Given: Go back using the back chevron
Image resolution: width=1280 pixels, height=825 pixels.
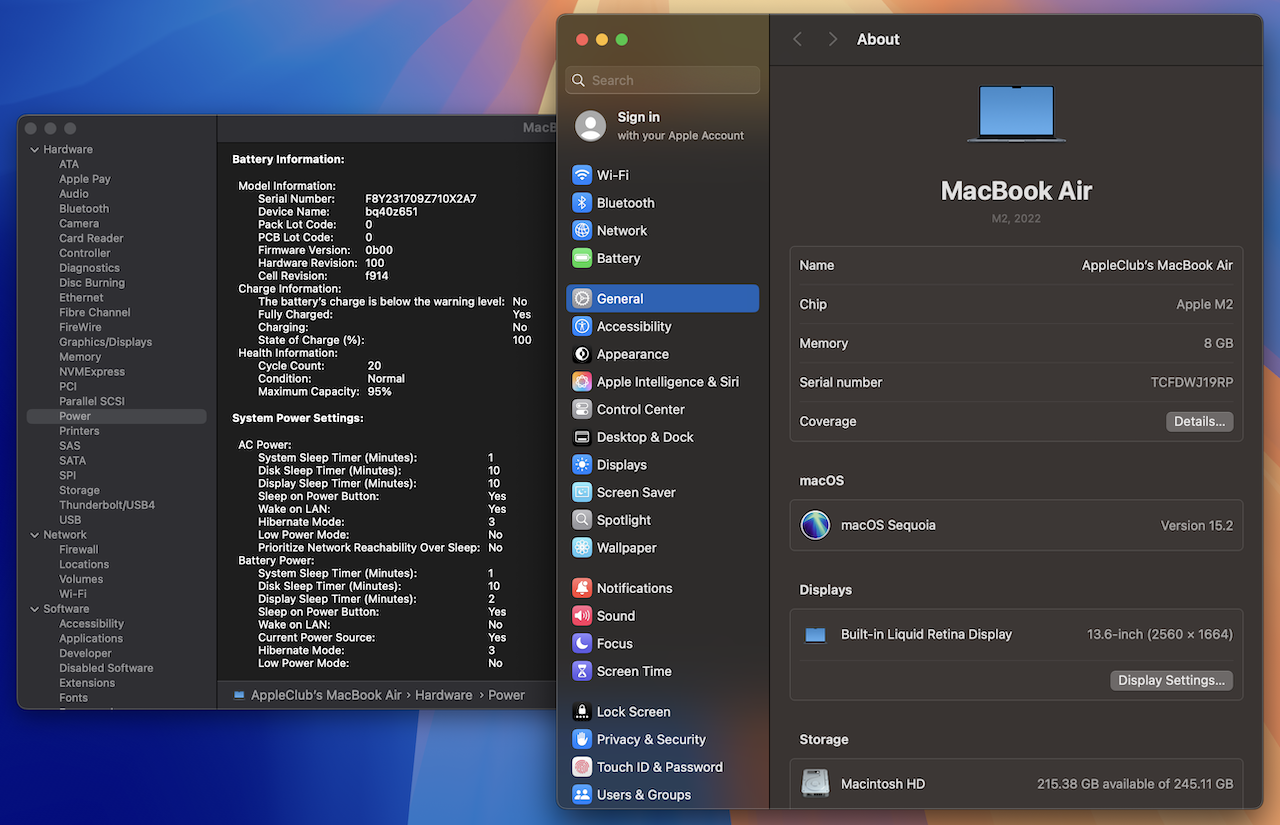Looking at the screenshot, I should coord(797,39).
